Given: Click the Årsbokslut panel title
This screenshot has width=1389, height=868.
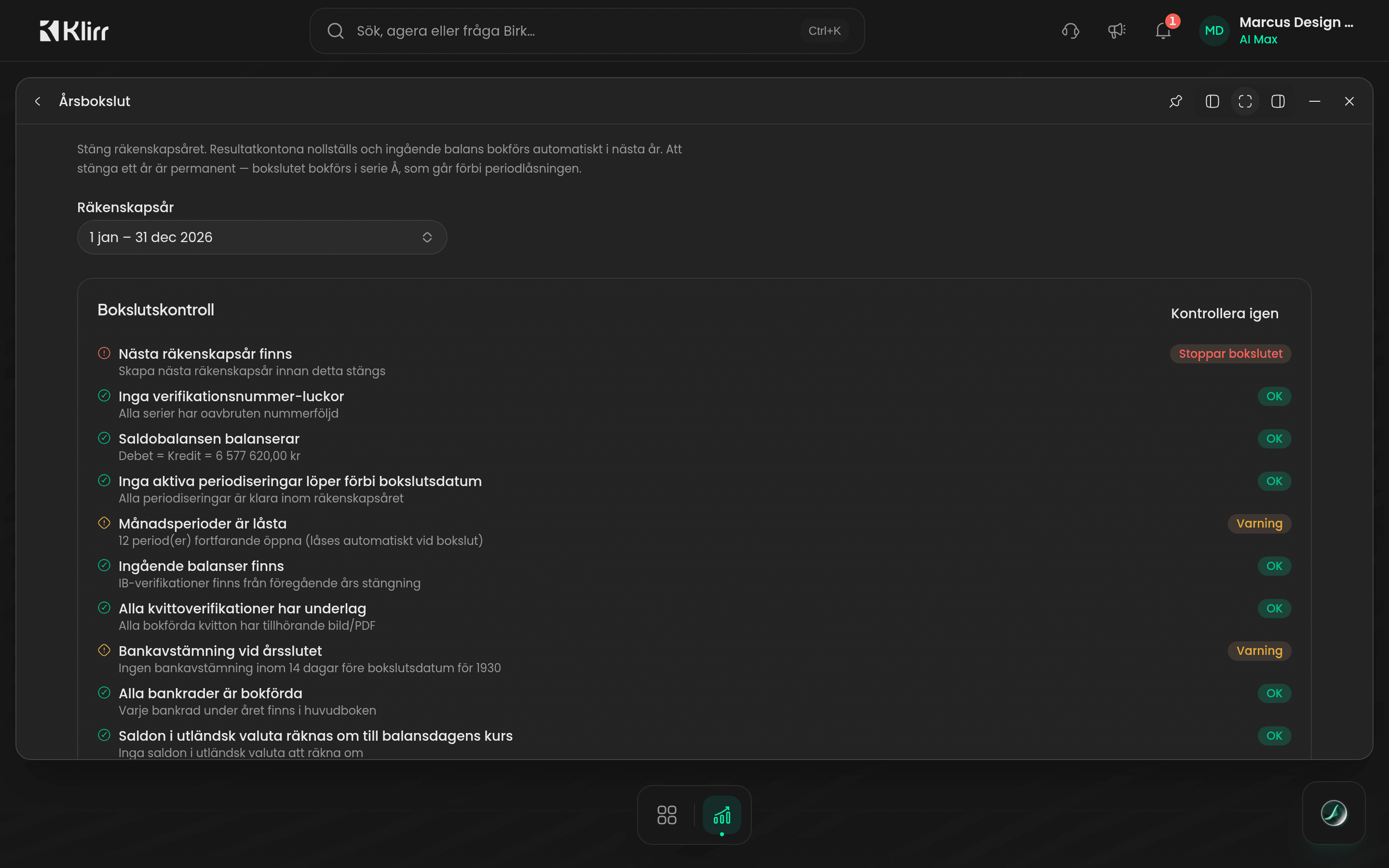Looking at the screenshot, I should 95,102.
